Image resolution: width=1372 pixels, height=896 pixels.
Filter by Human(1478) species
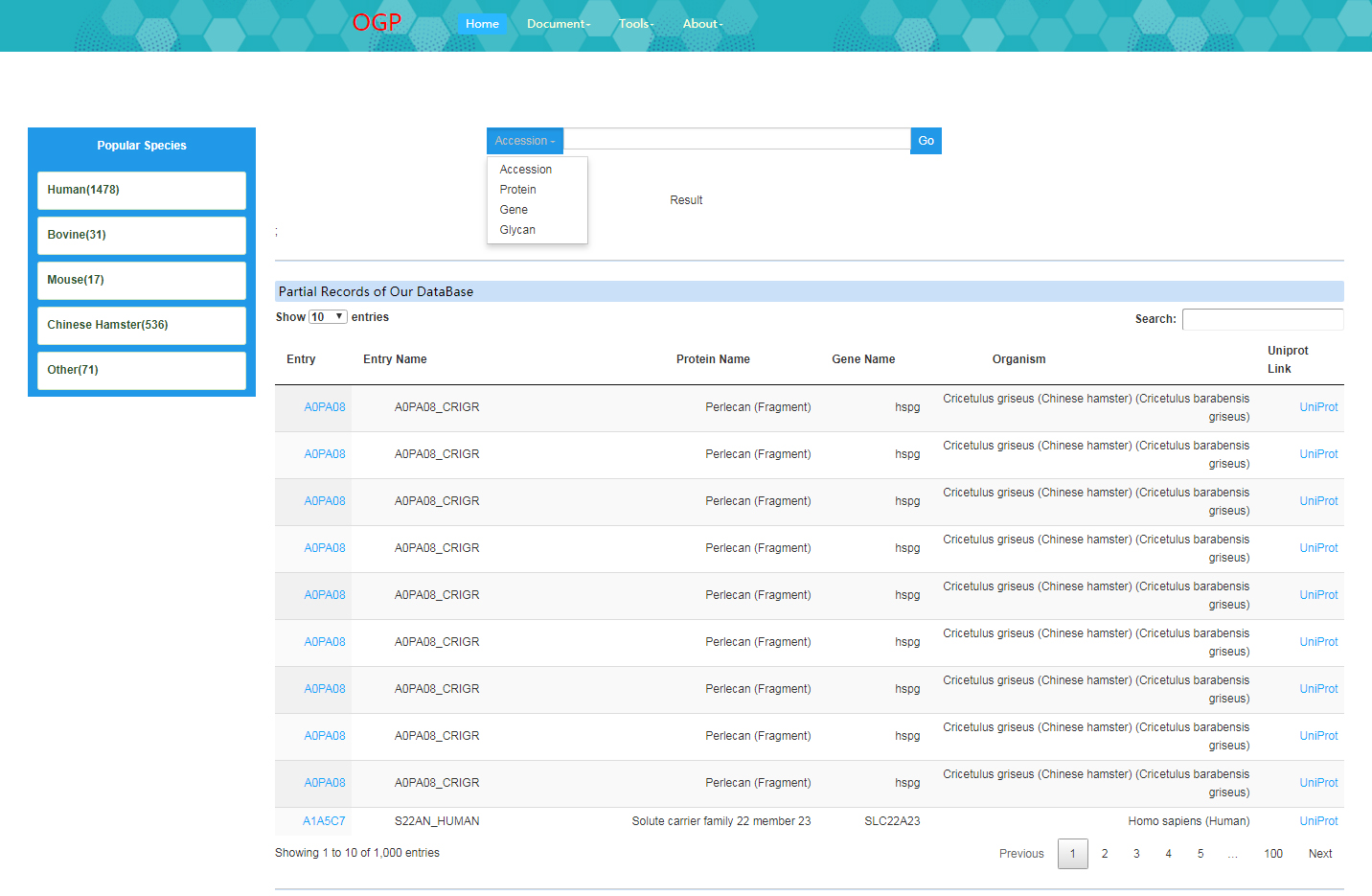142,190
